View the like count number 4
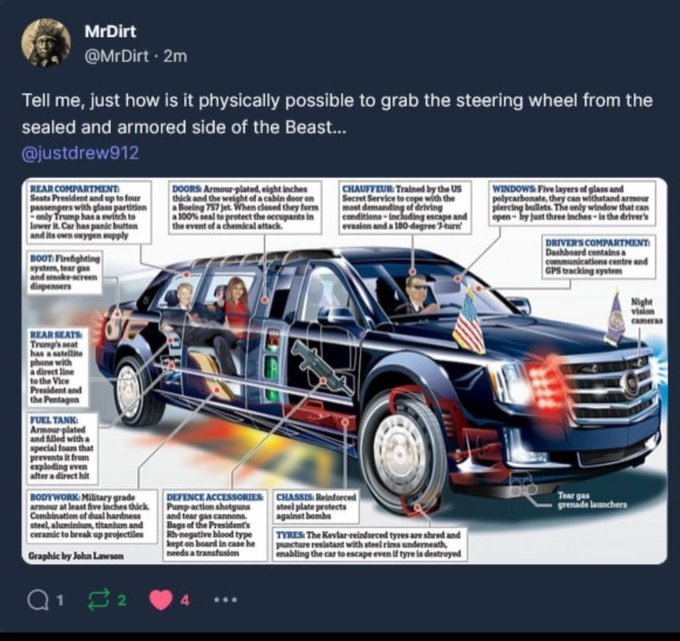680x641 pixels. (184, 600)
